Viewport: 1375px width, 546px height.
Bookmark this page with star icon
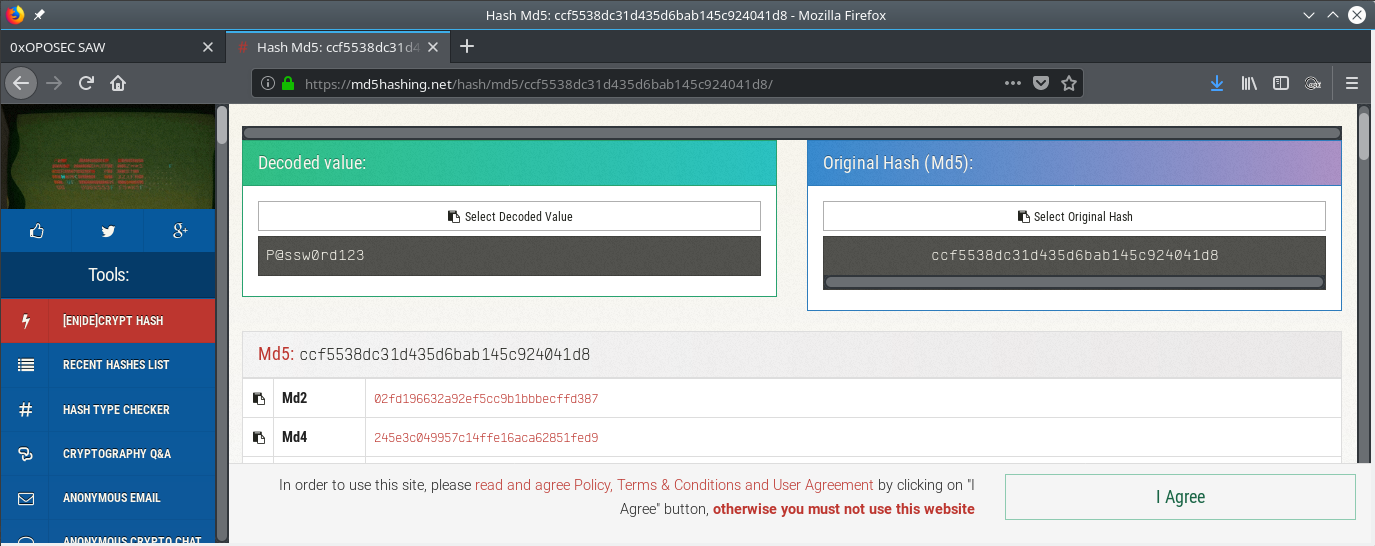(x=1069, y=84)
